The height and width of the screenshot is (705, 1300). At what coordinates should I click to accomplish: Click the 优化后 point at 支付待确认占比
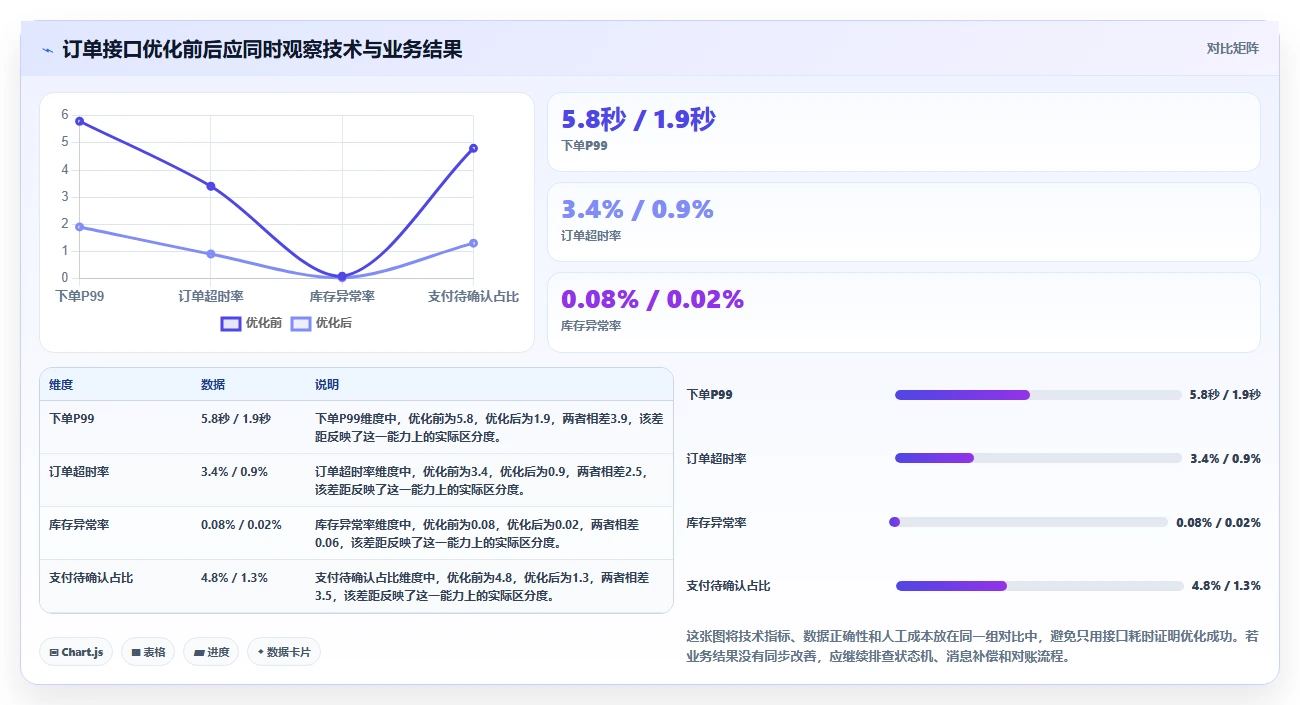pos(473,243)
